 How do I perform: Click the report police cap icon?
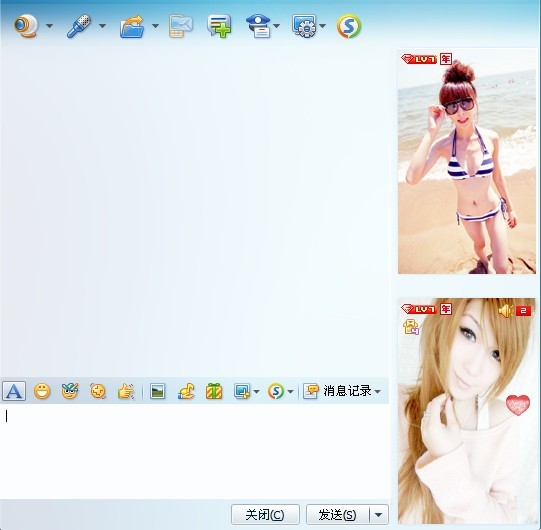click(x=258, y=26)
